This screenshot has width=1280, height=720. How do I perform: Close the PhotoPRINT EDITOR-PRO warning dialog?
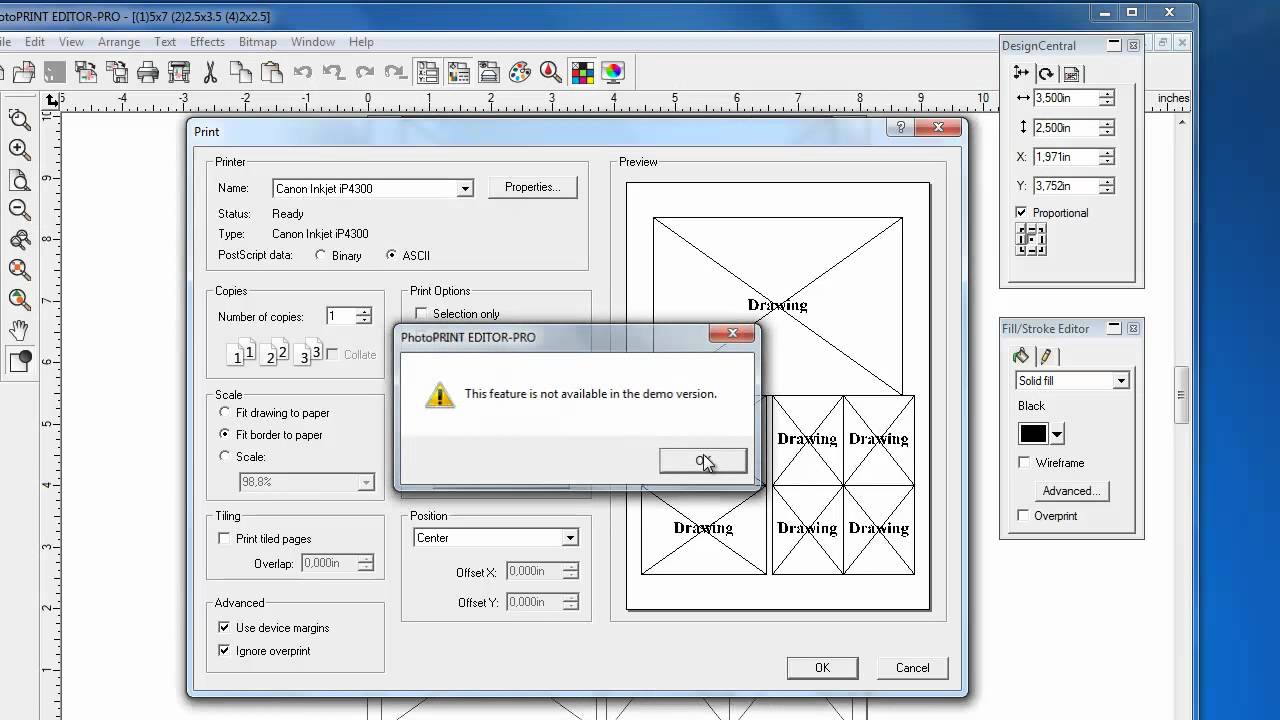(x=733, y=333)
